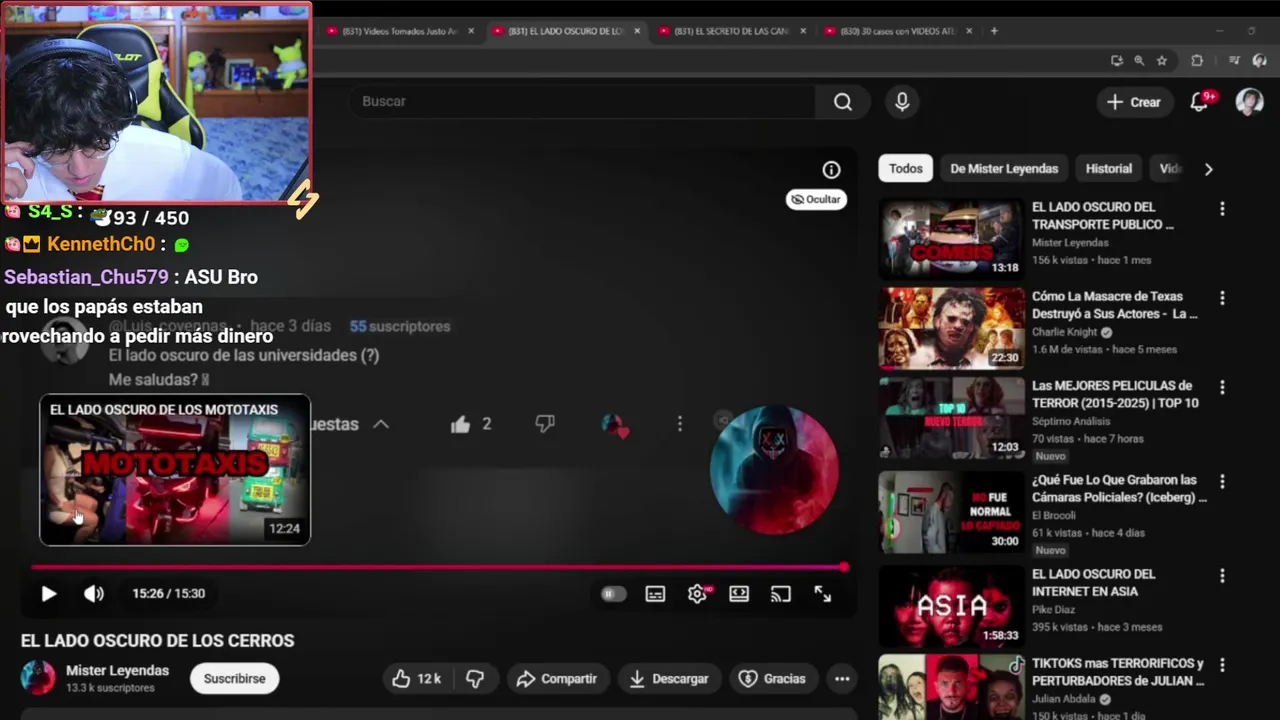Click Gracias button
The height and width of the screenshot is (720, 1280).
(x=772, y=679)
